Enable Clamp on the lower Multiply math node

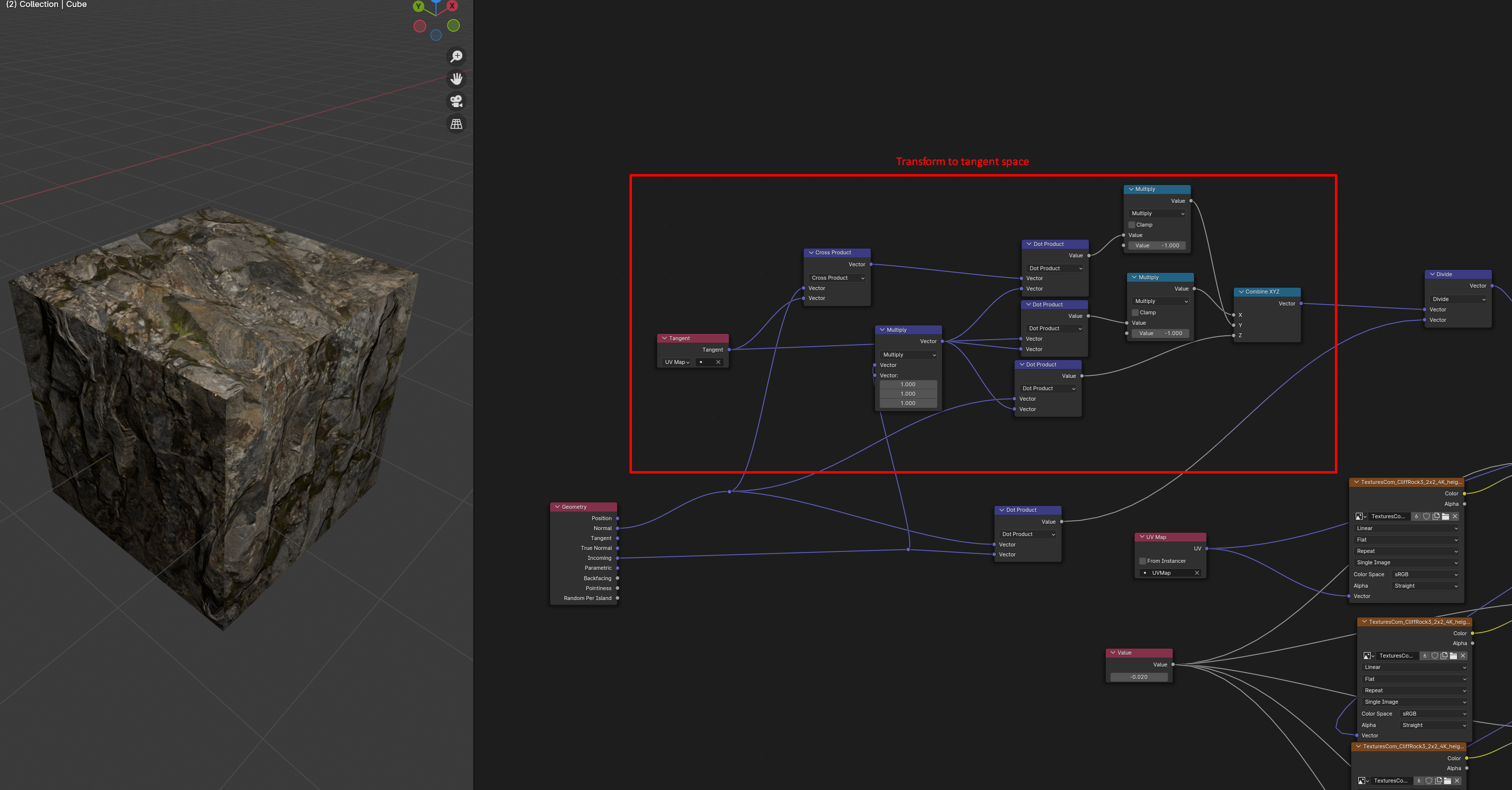(1135, 313)
